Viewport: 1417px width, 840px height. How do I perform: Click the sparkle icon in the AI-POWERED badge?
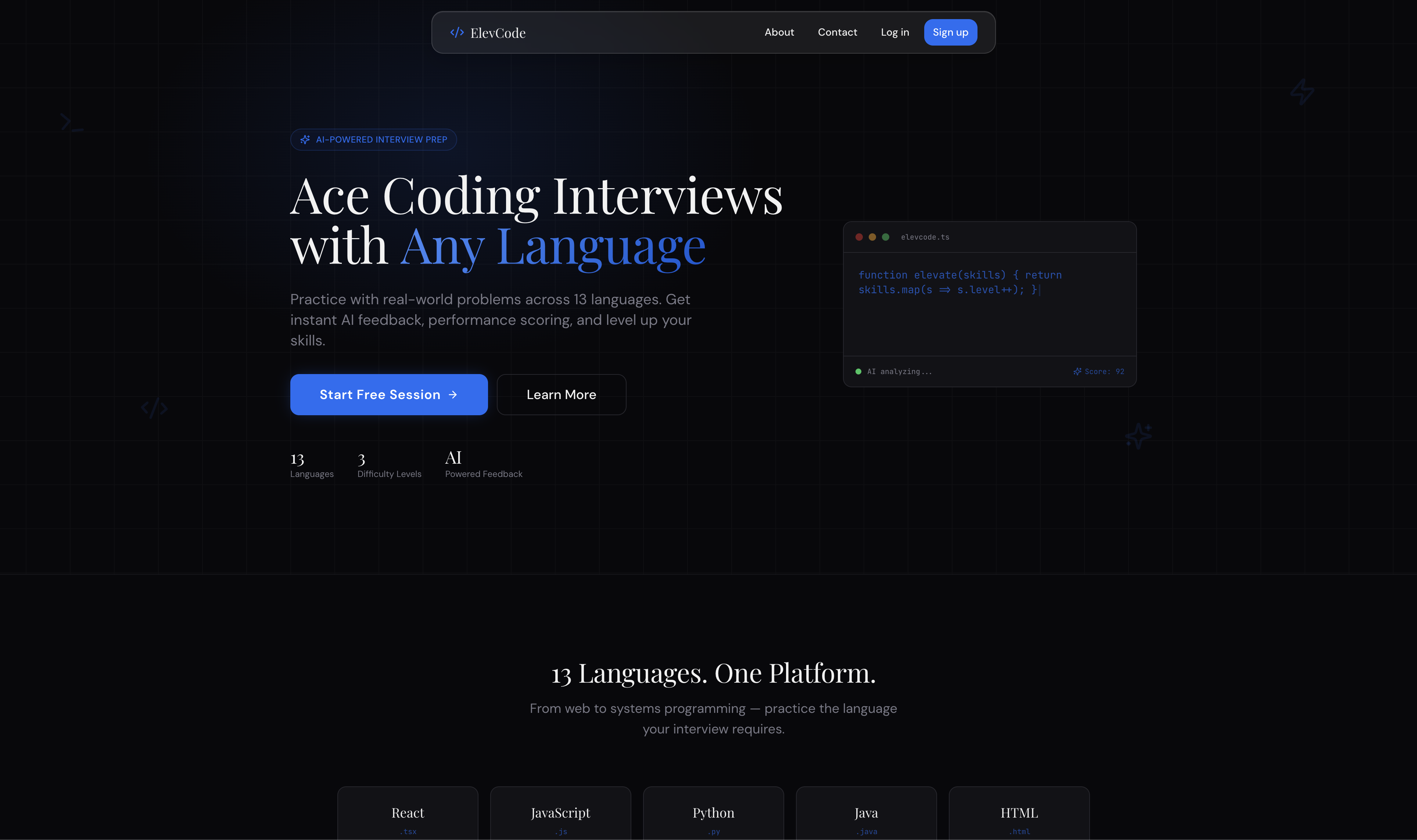click(306, 139)
